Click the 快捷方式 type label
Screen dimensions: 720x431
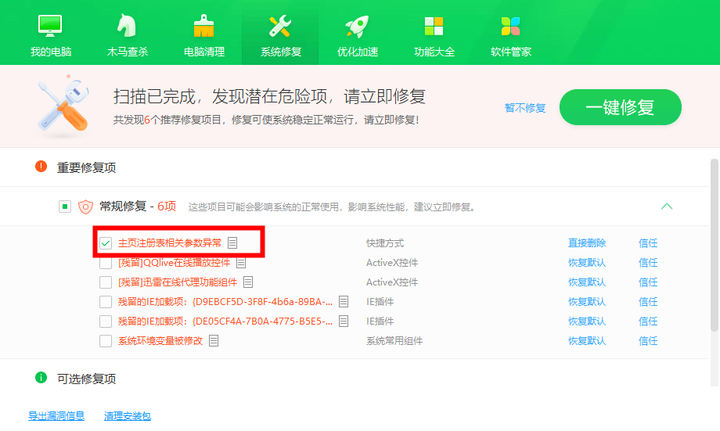(x=385, y=243)
